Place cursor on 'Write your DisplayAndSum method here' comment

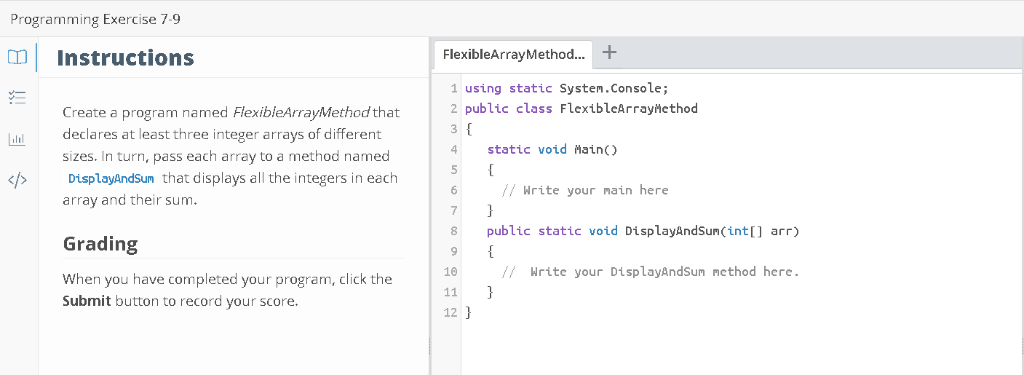[x=650, y=272]
